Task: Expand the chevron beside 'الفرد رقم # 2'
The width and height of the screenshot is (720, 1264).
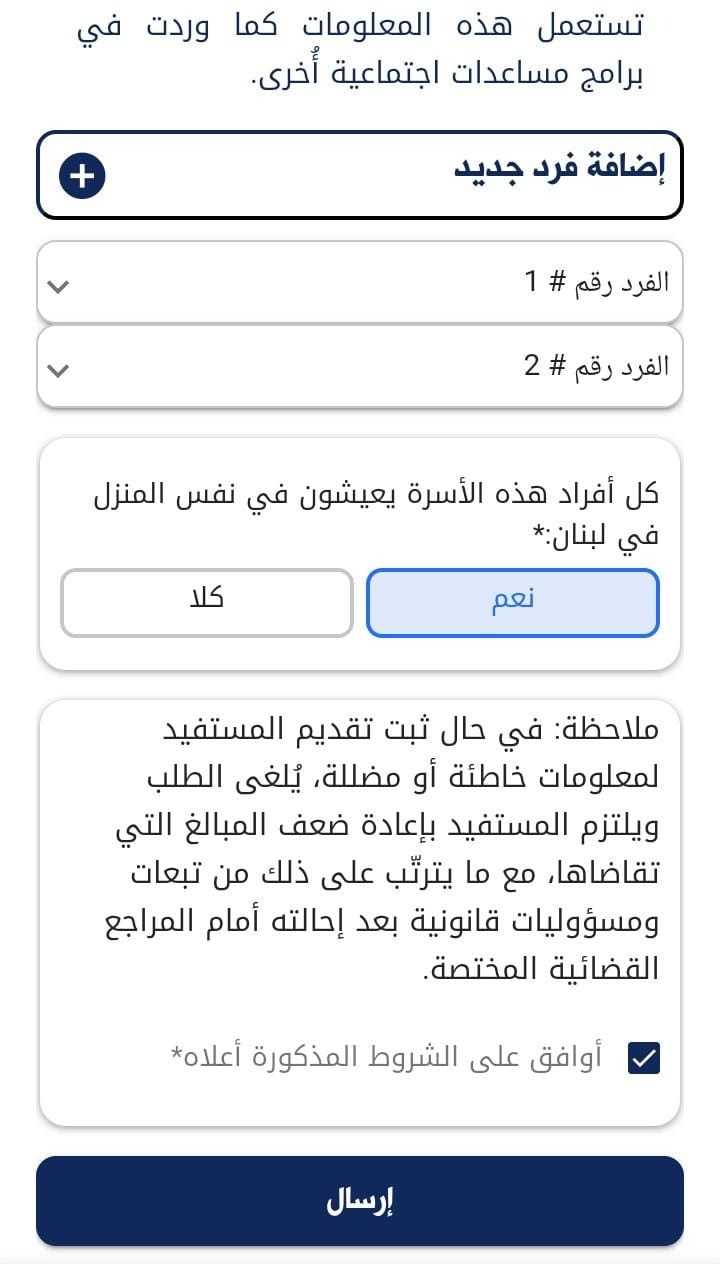Action: coord(58,370)
